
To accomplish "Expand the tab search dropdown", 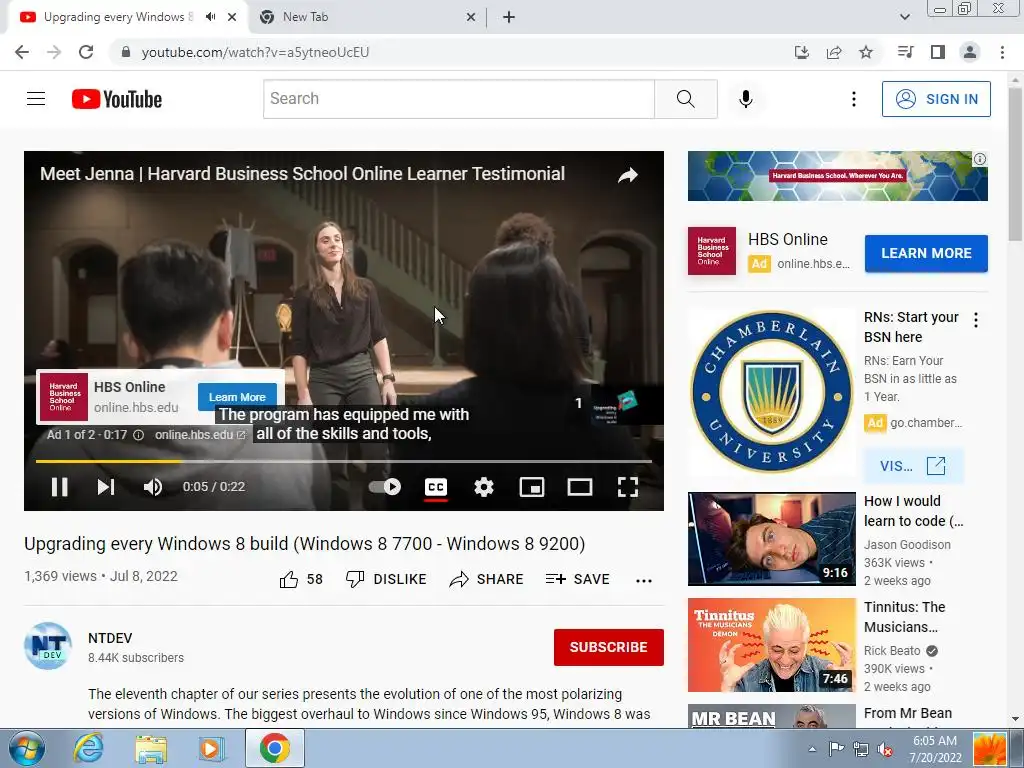I will pos(904,17).
